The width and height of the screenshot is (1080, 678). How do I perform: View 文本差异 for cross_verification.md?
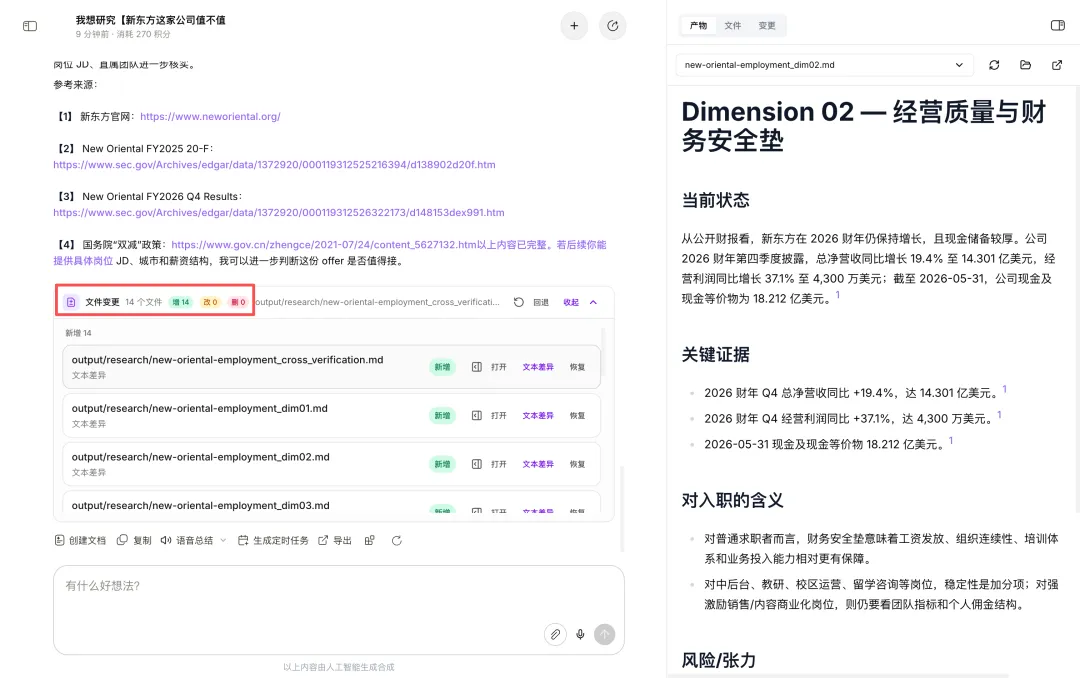[538, 367]
